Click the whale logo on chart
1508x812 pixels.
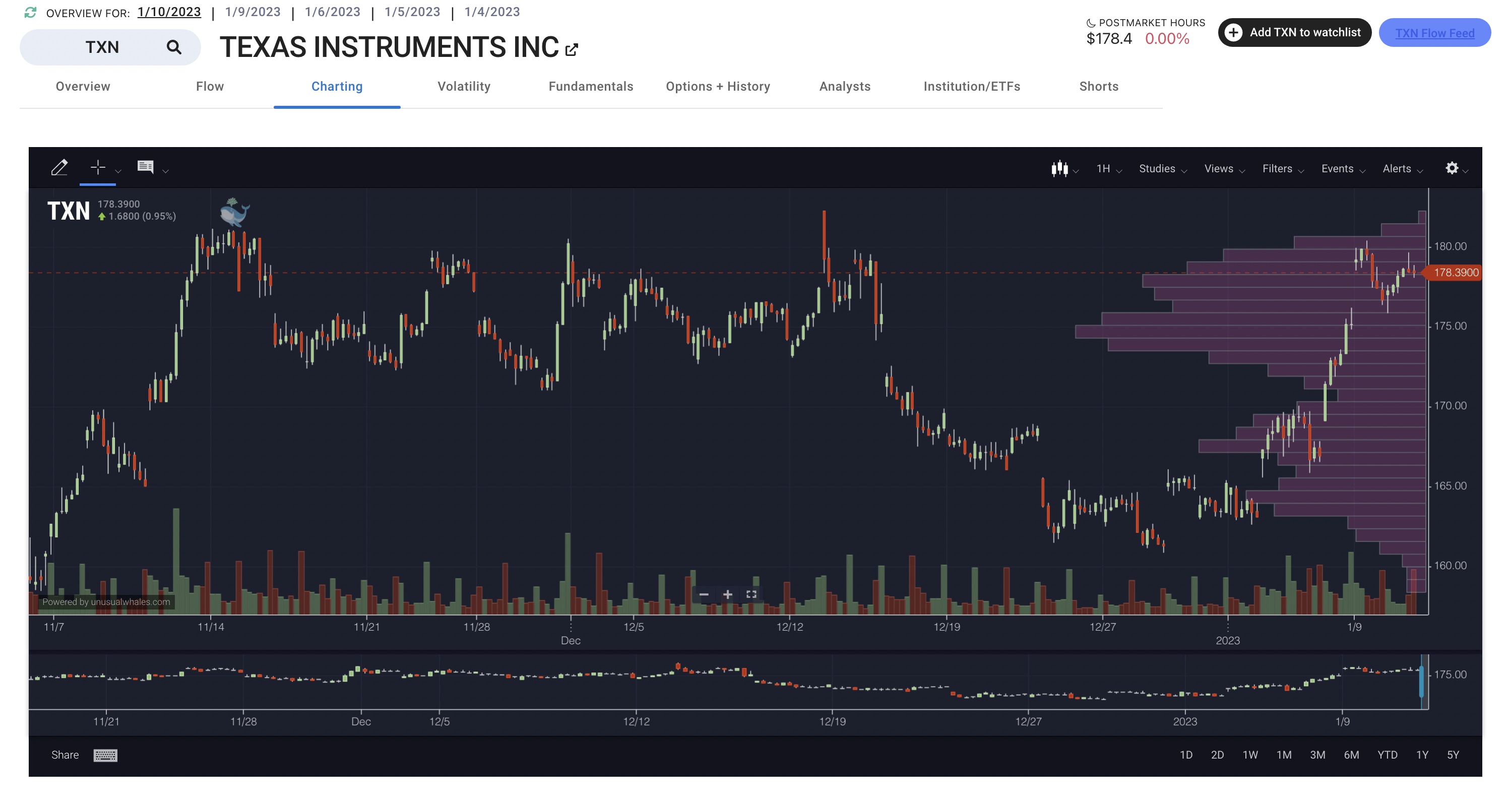click(x=235, y=212)
